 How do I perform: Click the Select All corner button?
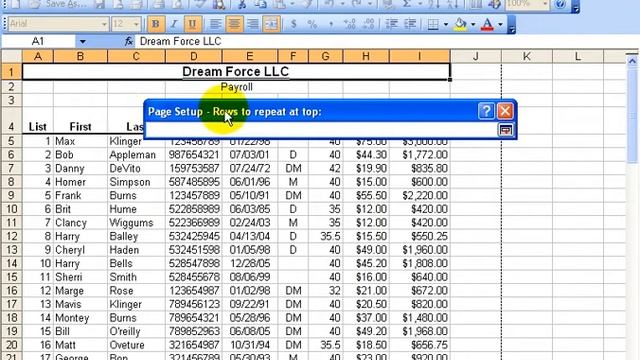12,56
